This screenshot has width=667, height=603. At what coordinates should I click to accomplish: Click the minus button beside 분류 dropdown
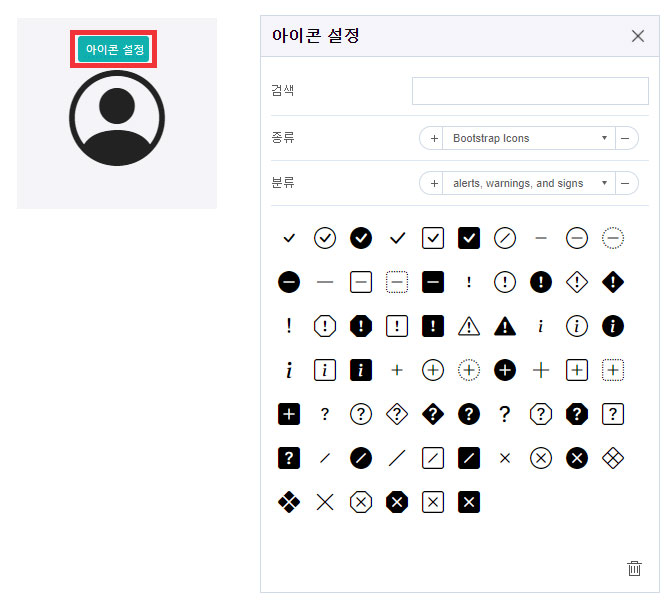[625, 183]
